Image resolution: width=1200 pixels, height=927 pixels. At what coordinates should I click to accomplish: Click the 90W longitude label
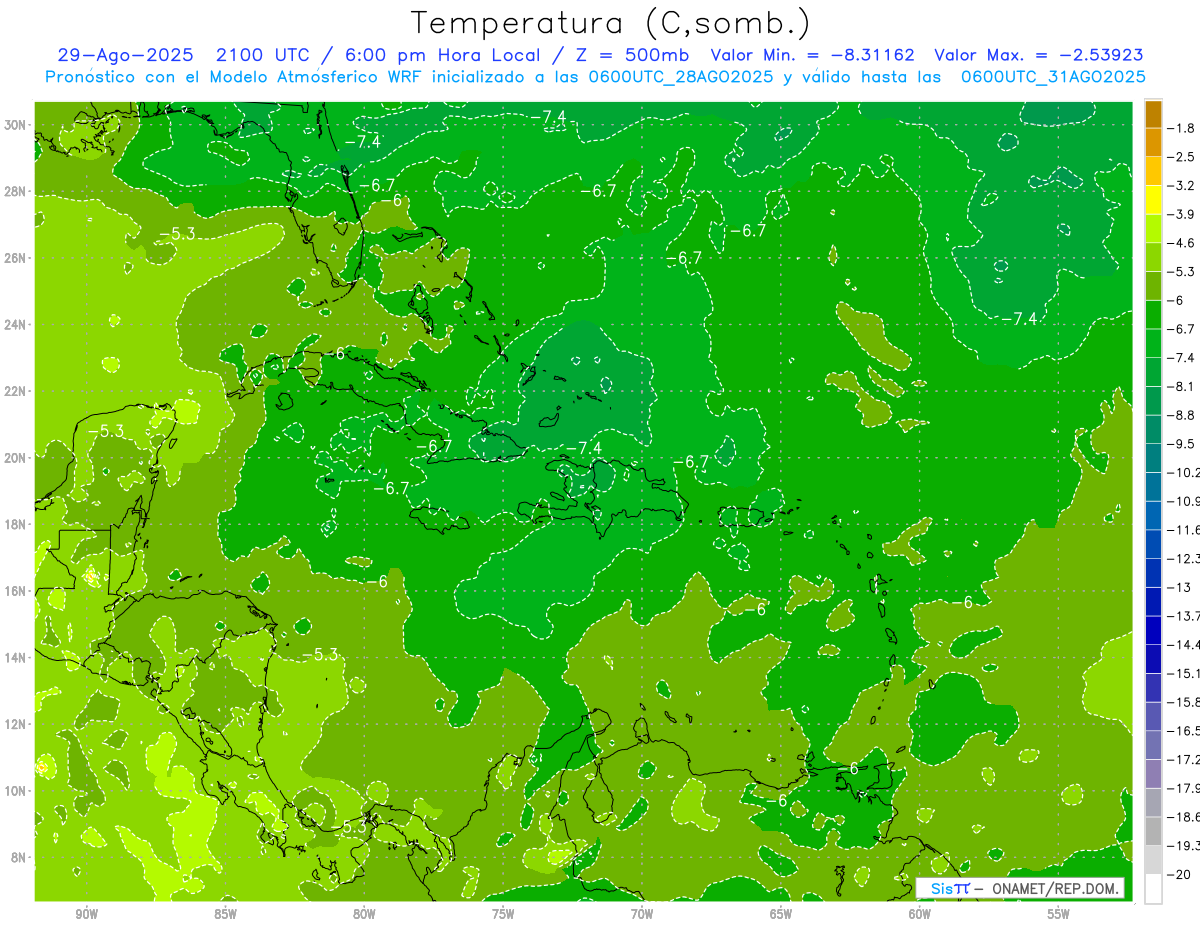point(87,914)
